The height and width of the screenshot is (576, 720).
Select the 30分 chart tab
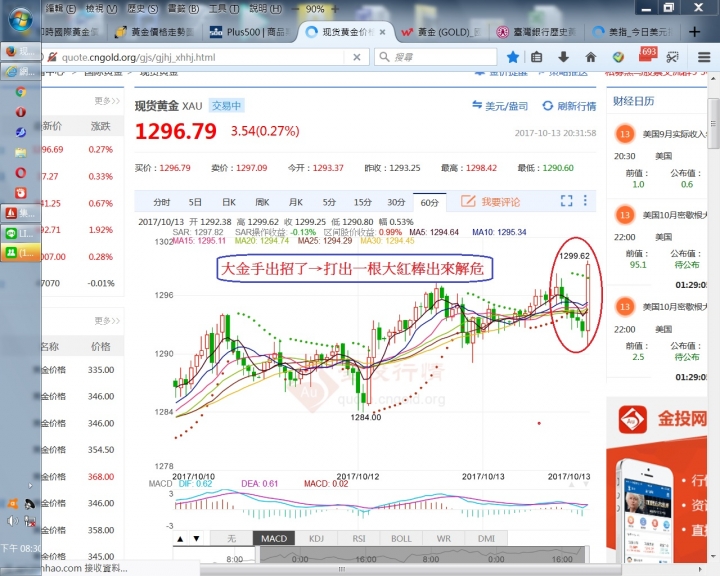pos(396,202)
